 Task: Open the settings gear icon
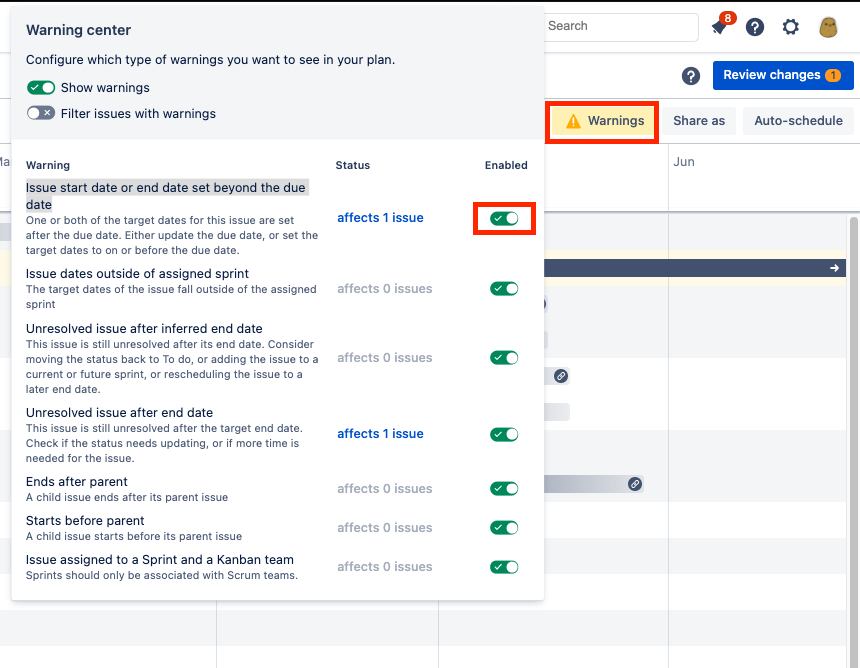(x=790, y=27)
